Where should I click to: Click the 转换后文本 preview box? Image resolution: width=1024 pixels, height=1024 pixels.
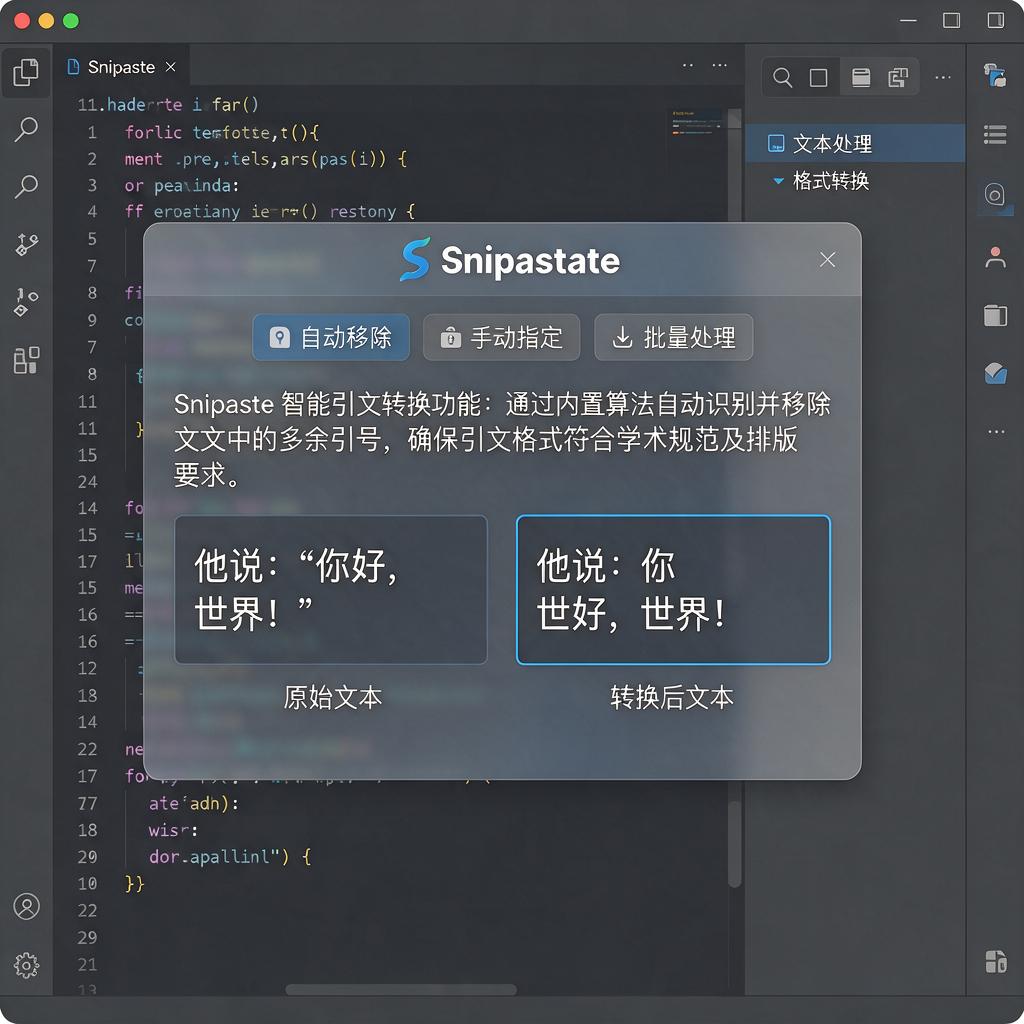pos(673,590)
